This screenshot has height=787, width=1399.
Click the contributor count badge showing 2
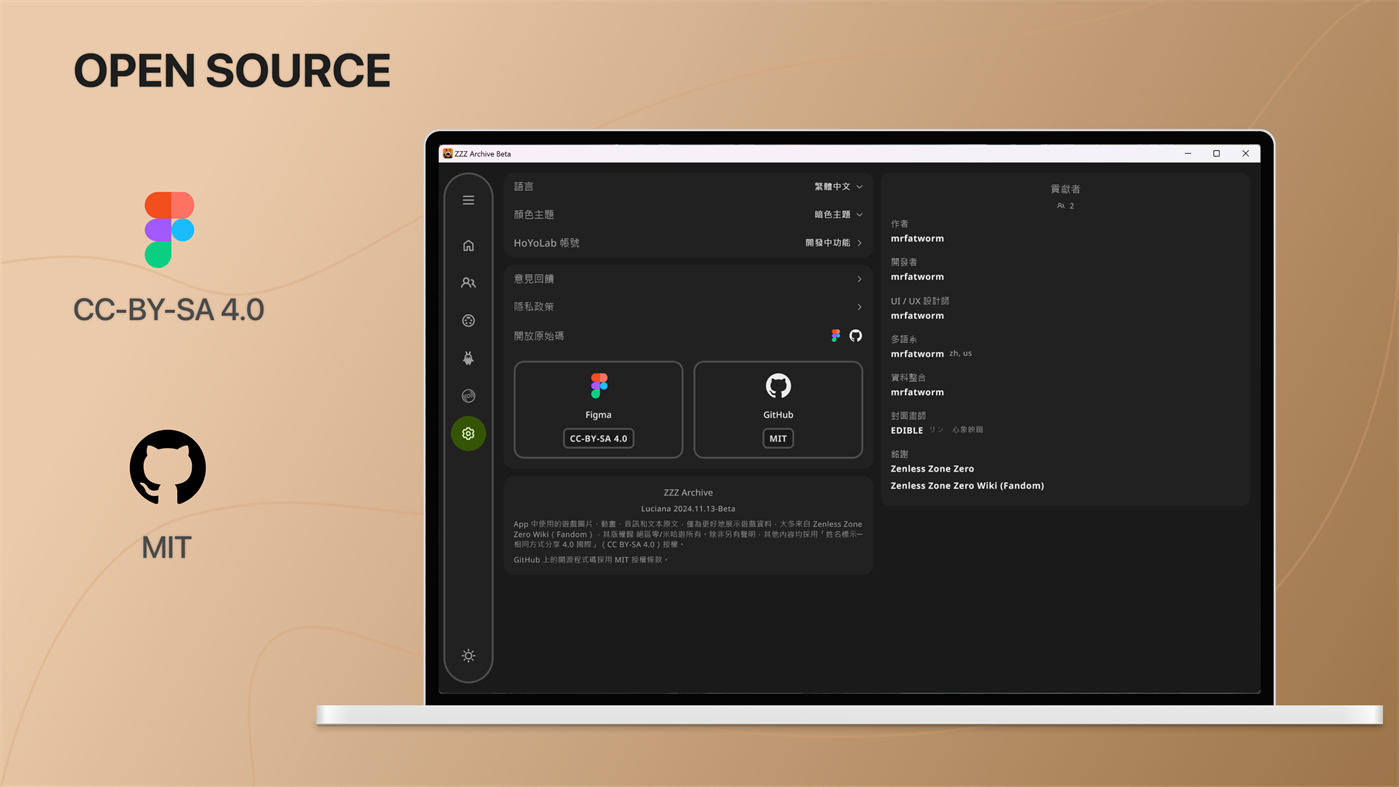1064,204
